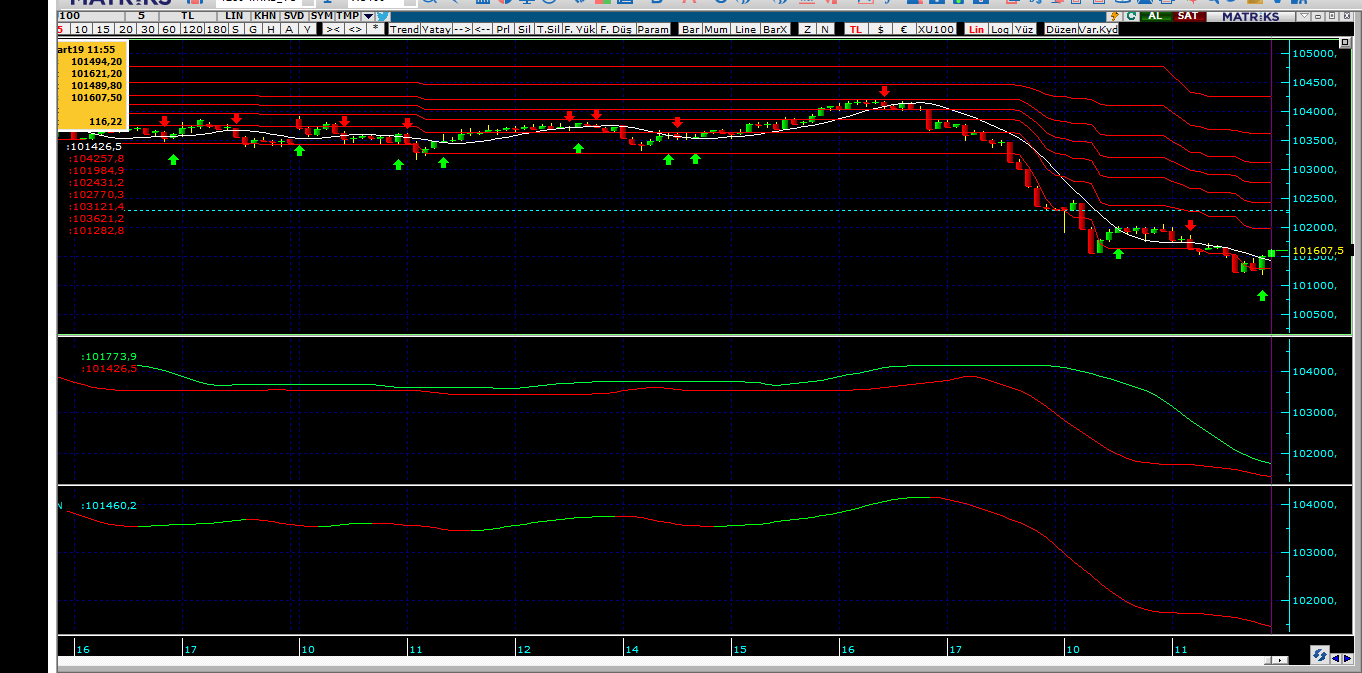Click the expand chart <> icon
Image resolution: width=1362 pixels, height=673 pixels.
point(355,29)
